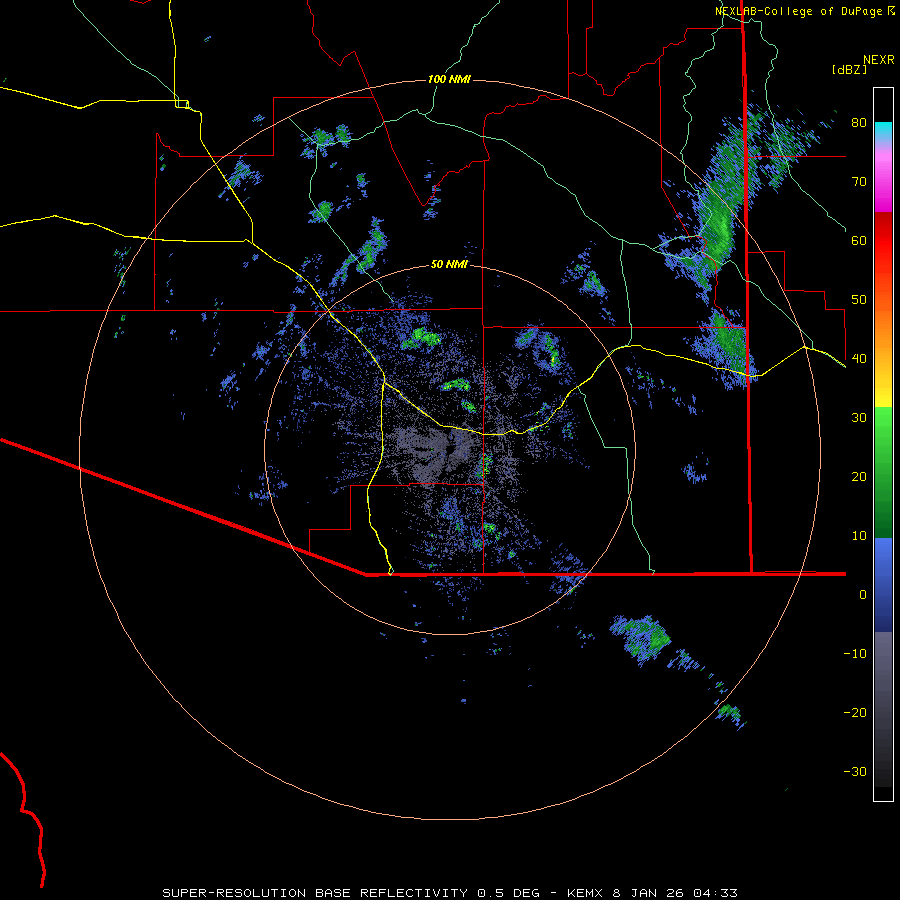
Task: Click the 50 NMI range ring label
Action: click(x=449, y=264)
